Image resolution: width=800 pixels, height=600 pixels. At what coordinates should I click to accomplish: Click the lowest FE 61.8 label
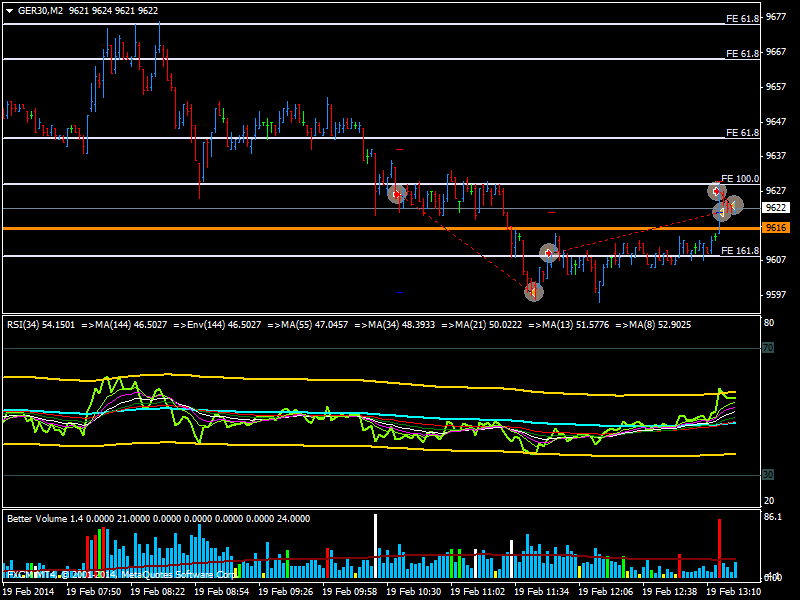tap(742, 133)
